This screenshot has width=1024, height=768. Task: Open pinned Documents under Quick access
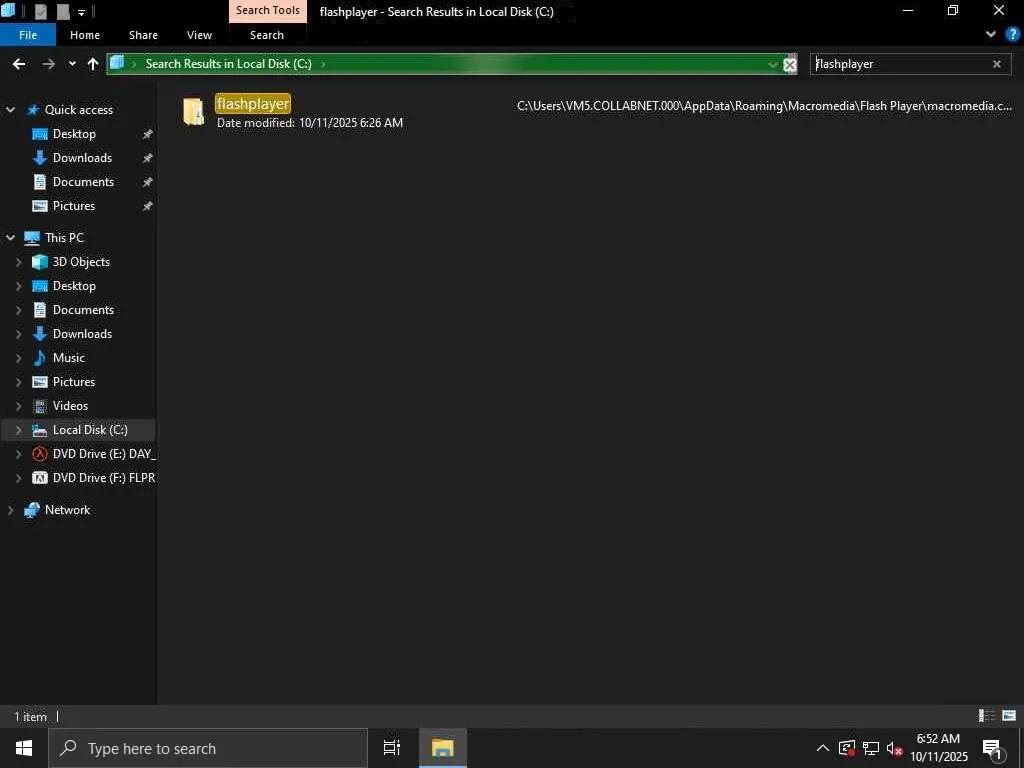point(83,182)
